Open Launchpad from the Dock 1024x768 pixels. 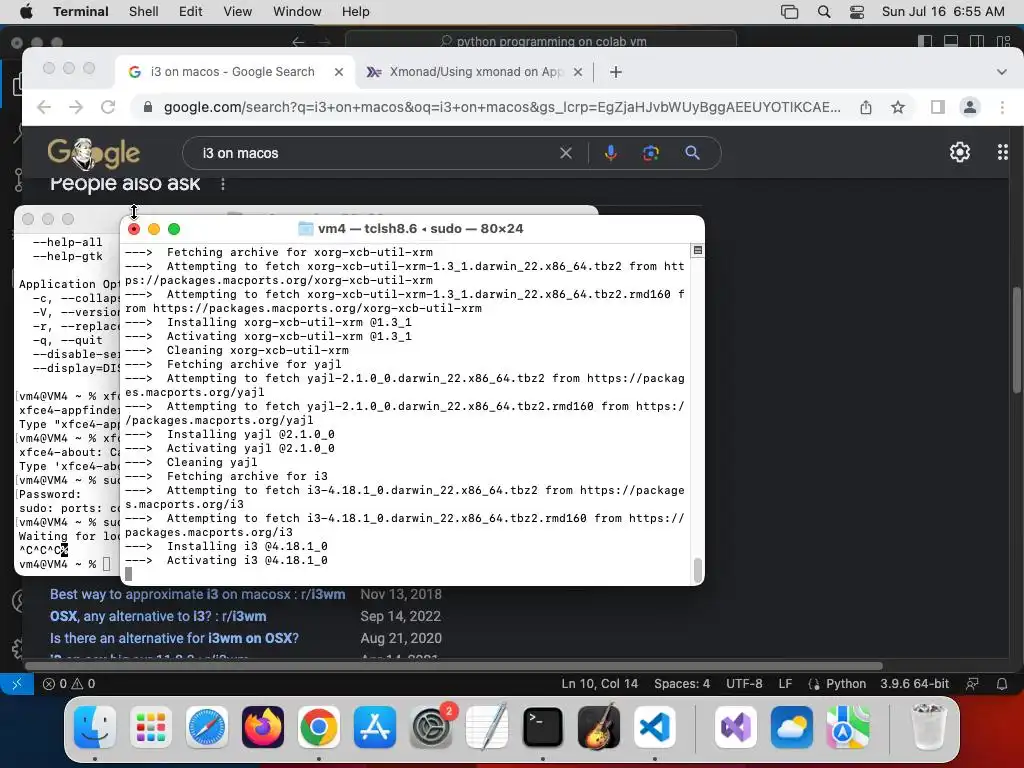[151, 727]
